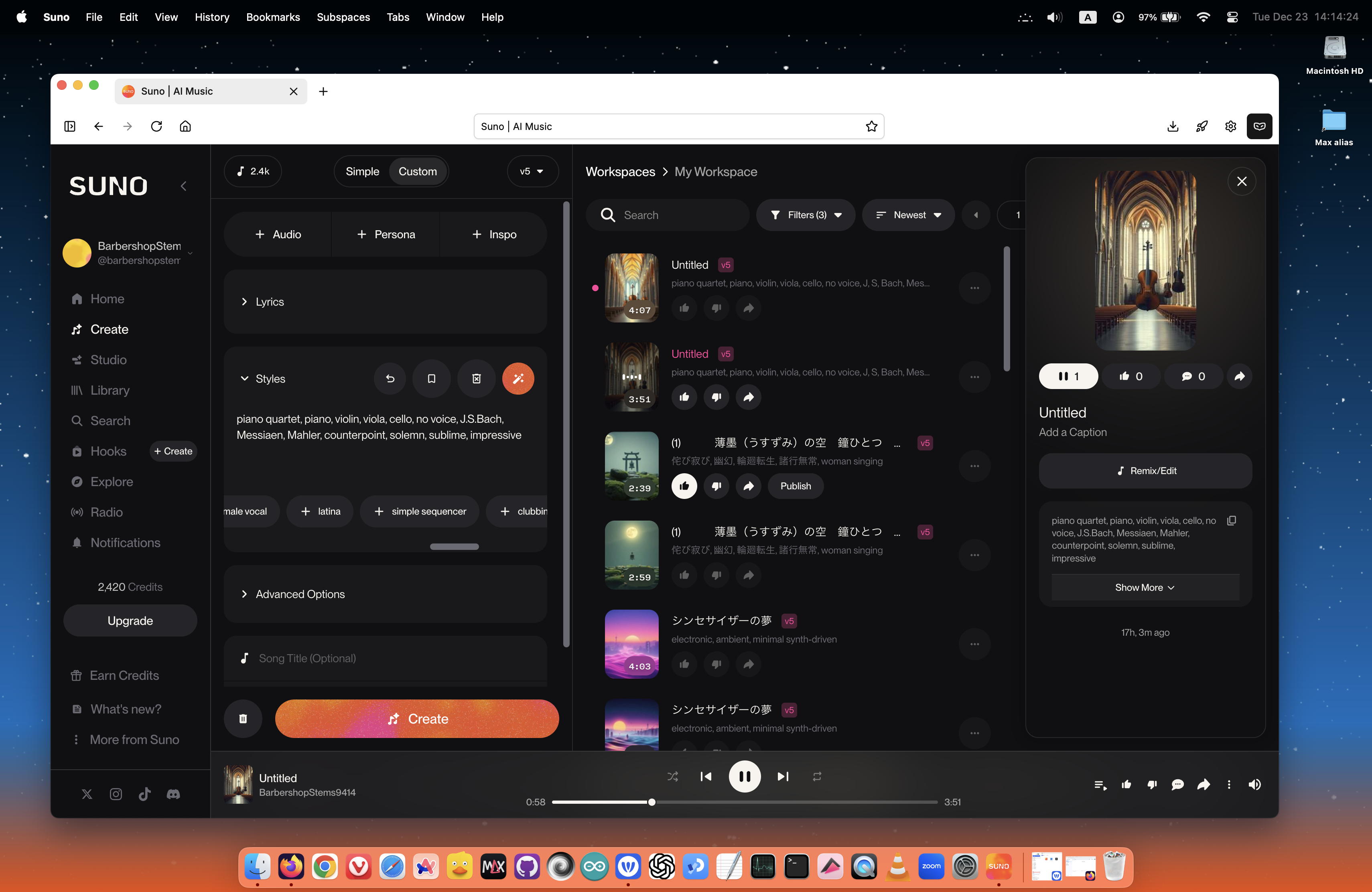Open the Bookmarks menu in menu bar
Image resolution: width=1372 pixels, height=892 pixels.
point(273,17)
